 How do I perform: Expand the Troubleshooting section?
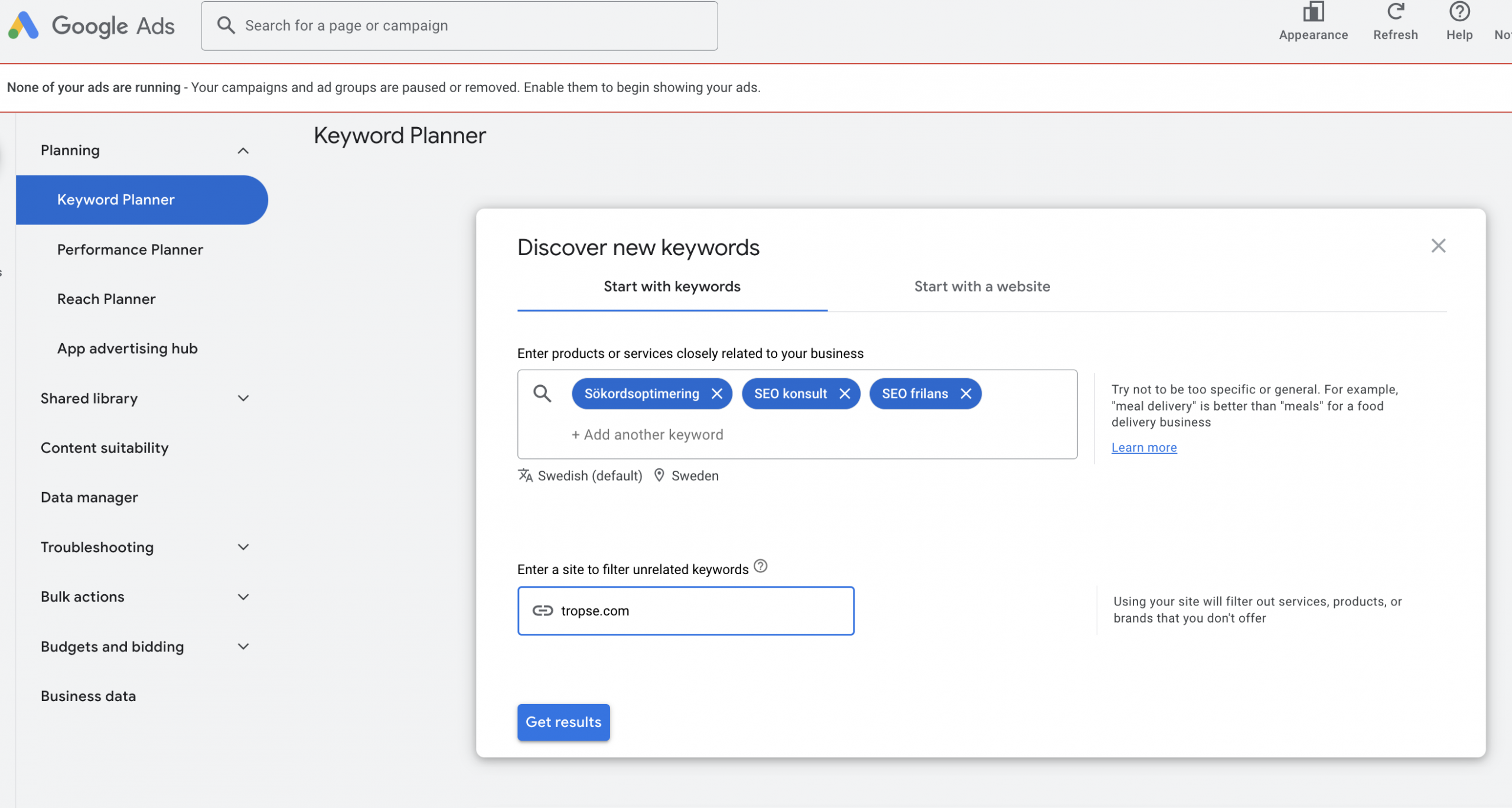(x=243, y=547)
